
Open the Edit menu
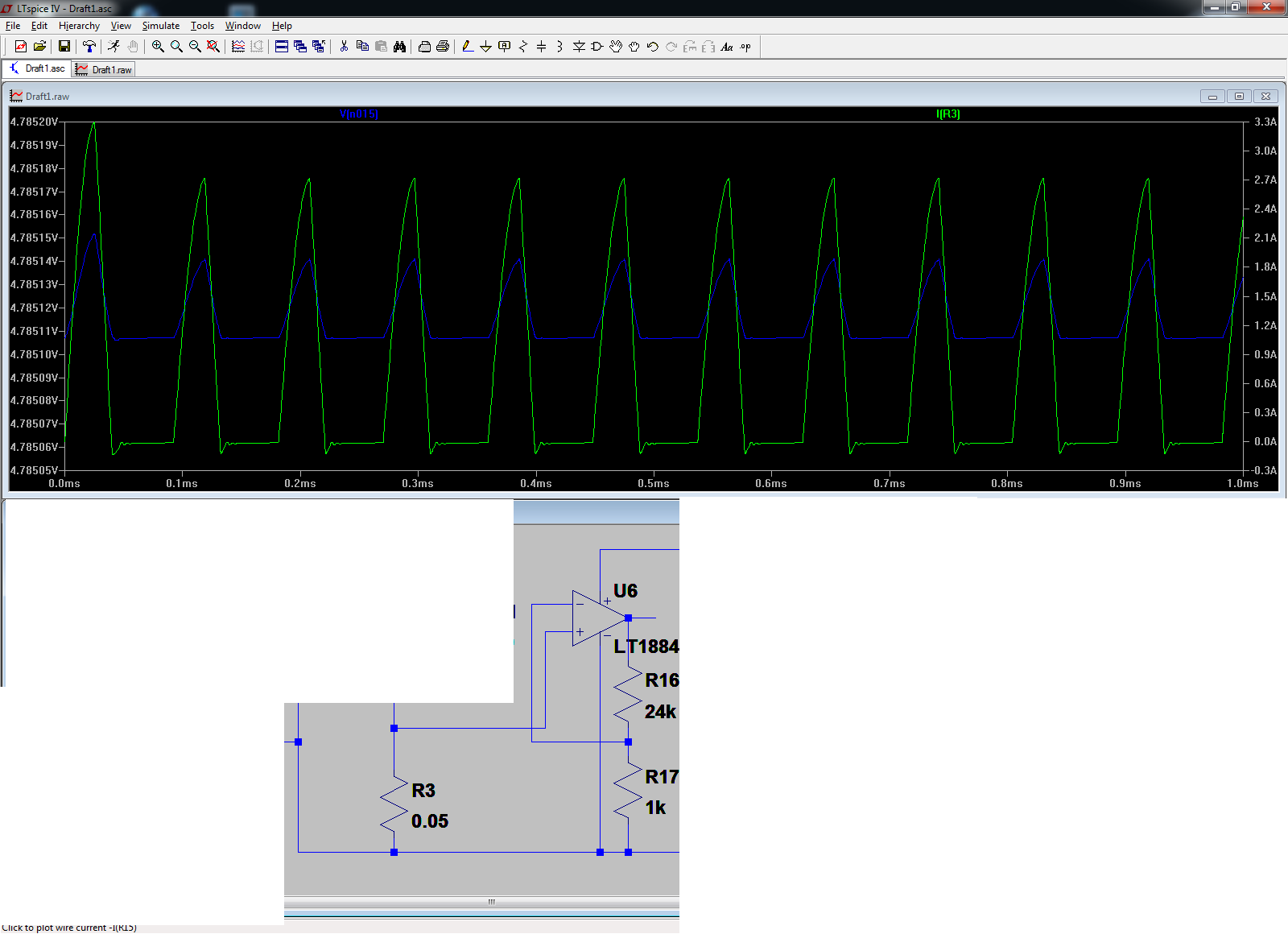(39, 26)
